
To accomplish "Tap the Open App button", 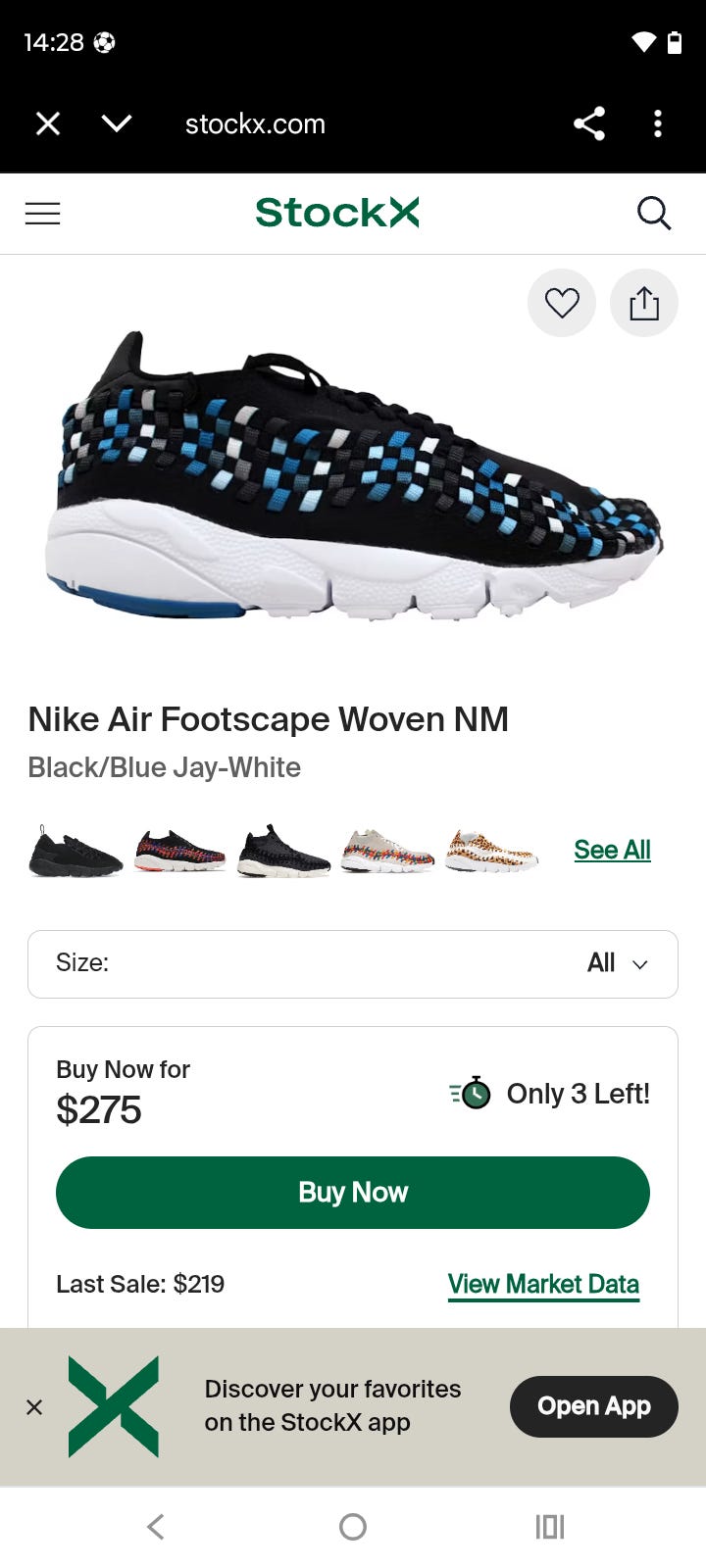I will (x=594, y=1406).
